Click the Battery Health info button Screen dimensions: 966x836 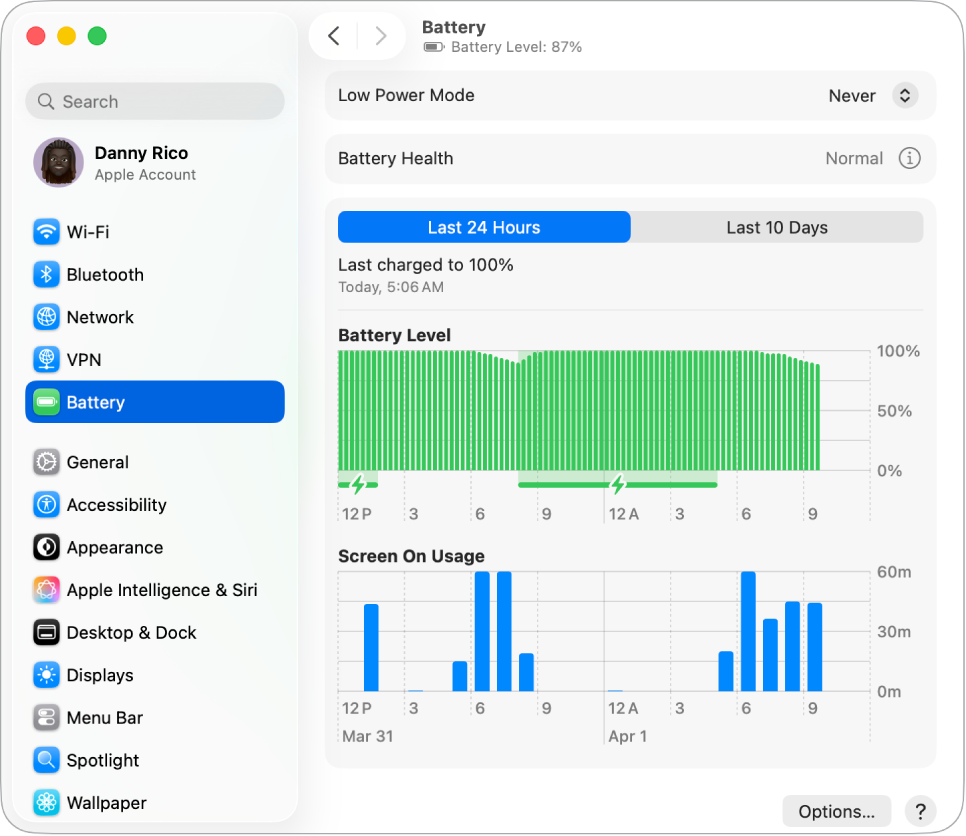[910, 158]
